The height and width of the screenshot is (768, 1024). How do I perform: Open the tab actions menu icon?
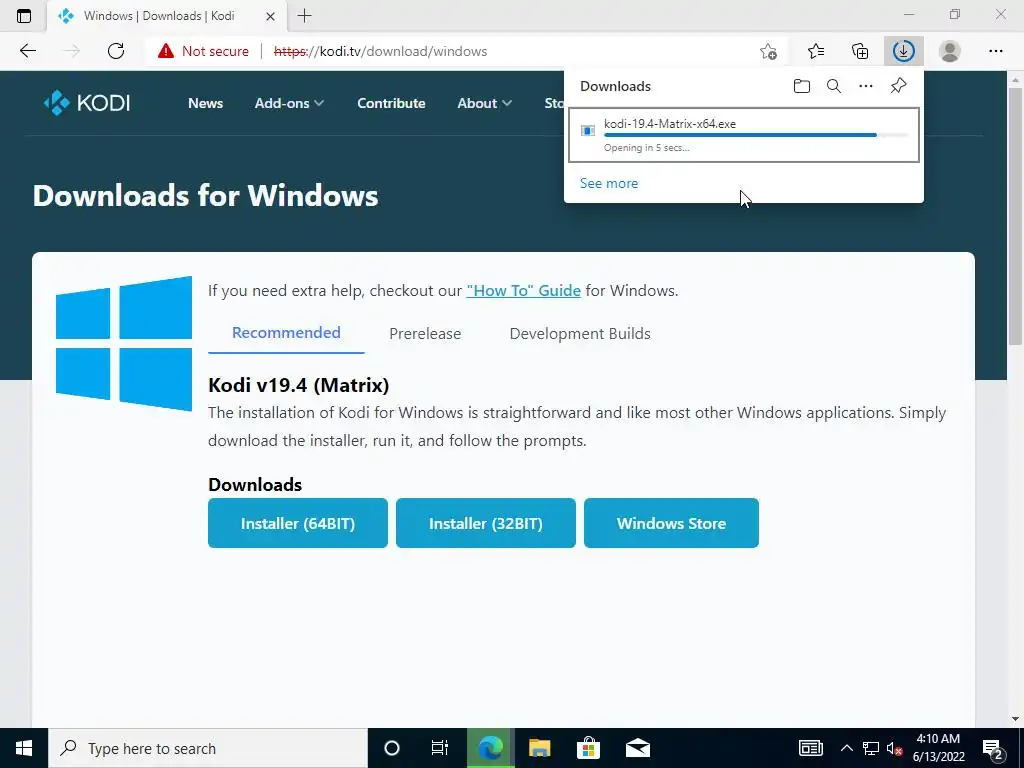[x=24, y=16]
